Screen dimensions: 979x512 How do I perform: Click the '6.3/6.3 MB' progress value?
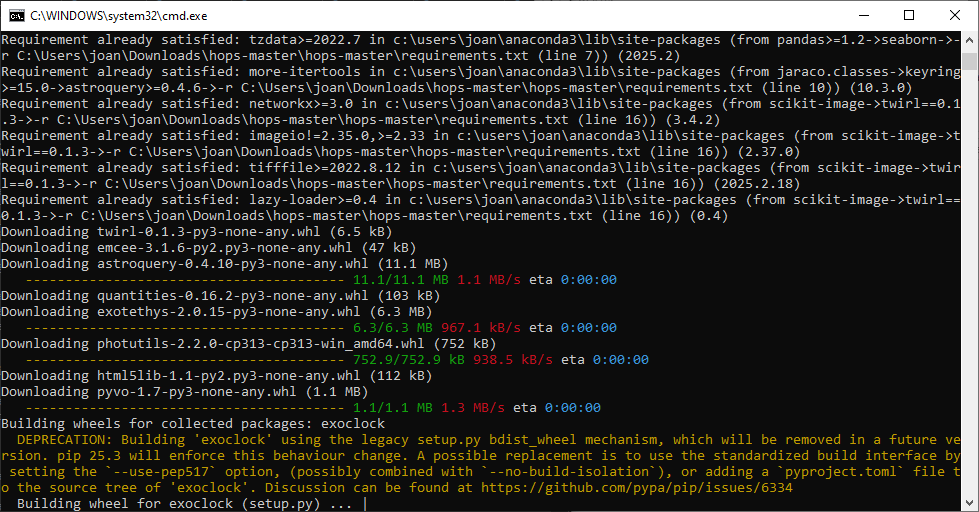393,328
